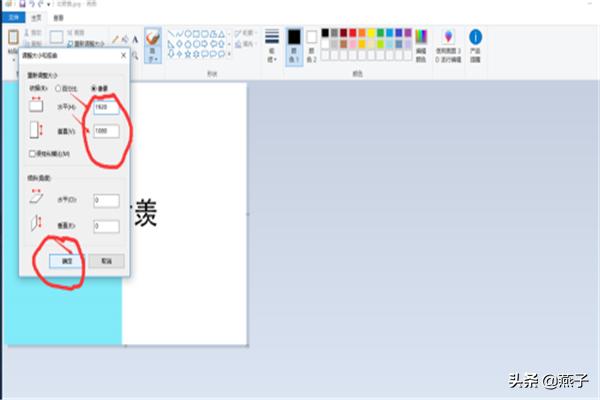Click the skew Vertical degrees field
The height and width of the screenshot is (400, 600).
106,226
